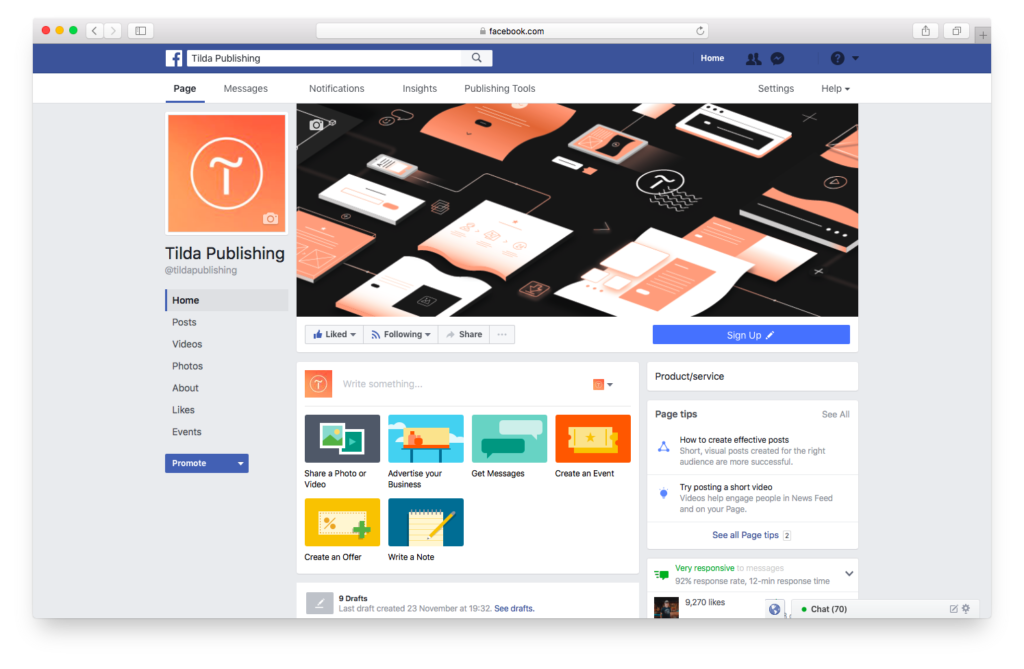Open the Insights tab

[420, 89]
